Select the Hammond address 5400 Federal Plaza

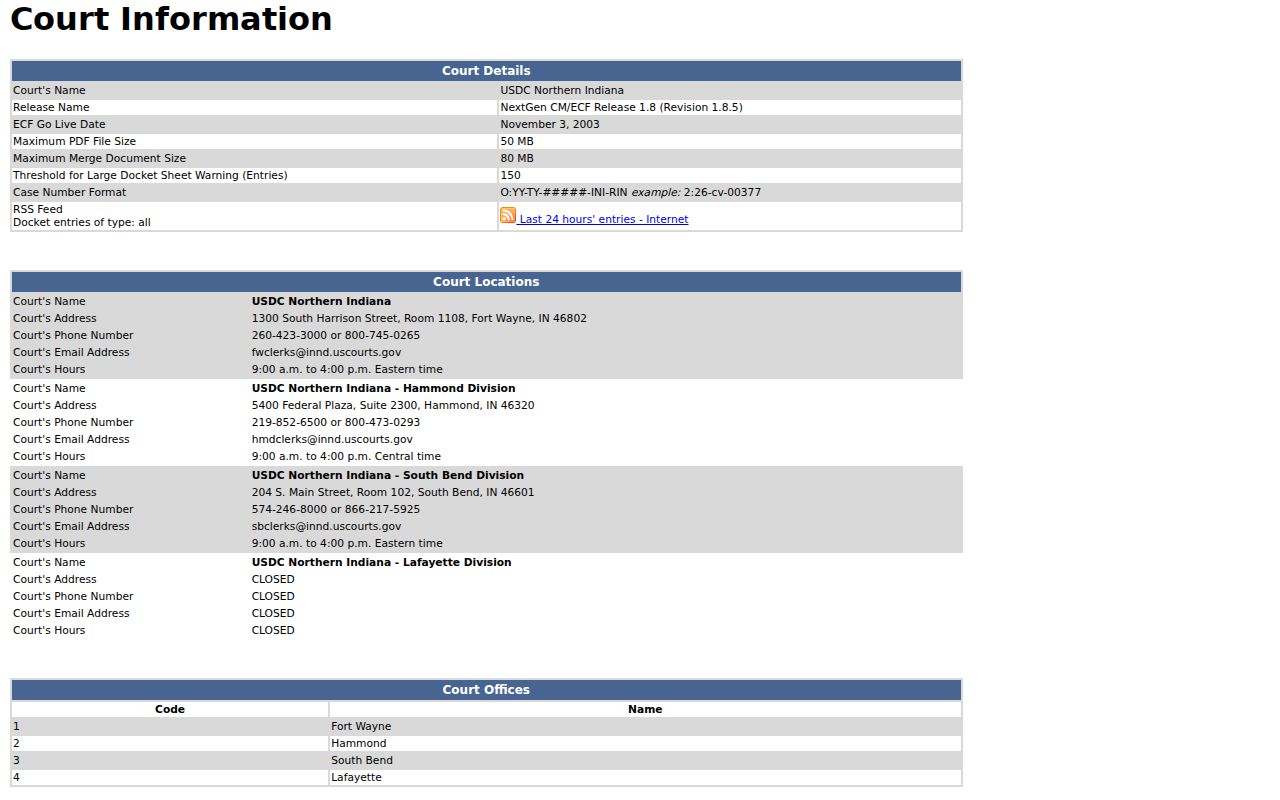coord(393,405)
